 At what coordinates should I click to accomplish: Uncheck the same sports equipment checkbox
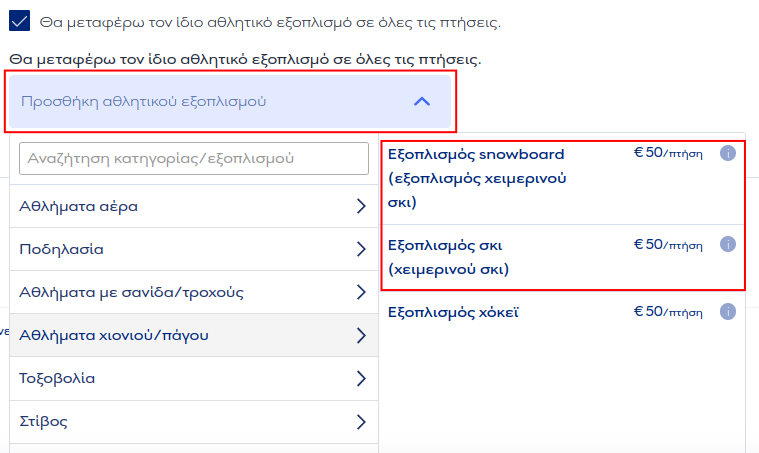coord(19,21)
